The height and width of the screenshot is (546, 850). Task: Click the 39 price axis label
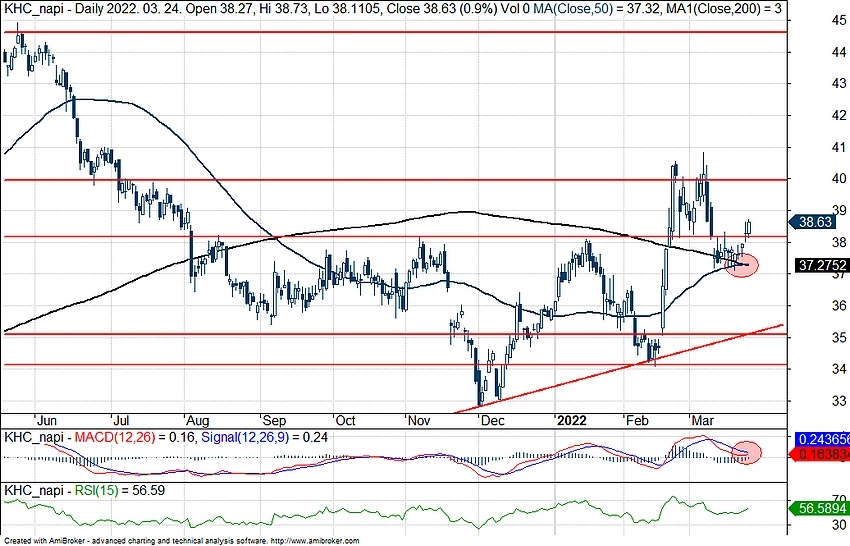(839, 210)
